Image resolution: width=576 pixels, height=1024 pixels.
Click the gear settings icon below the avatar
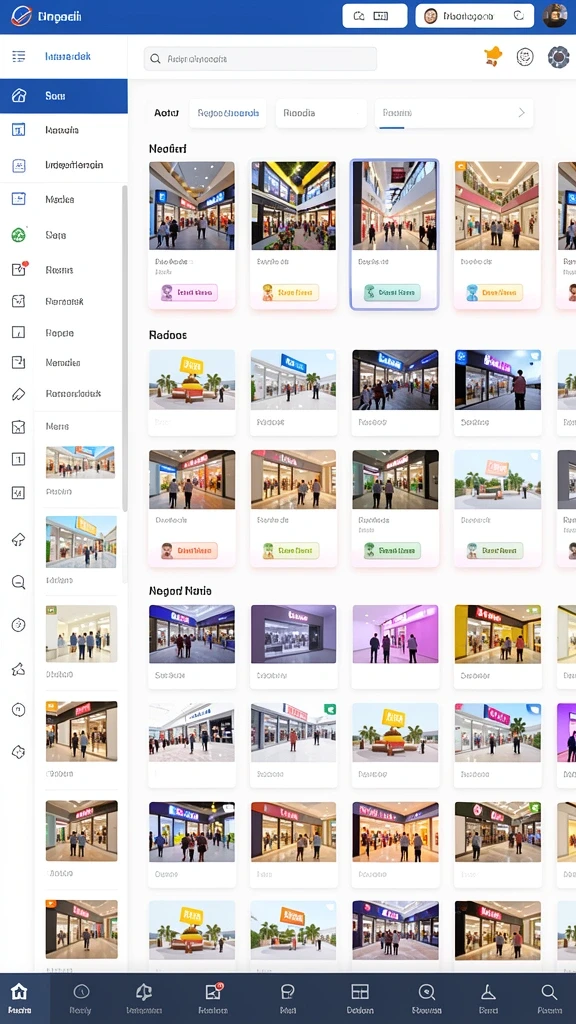(x=558, y=57)
